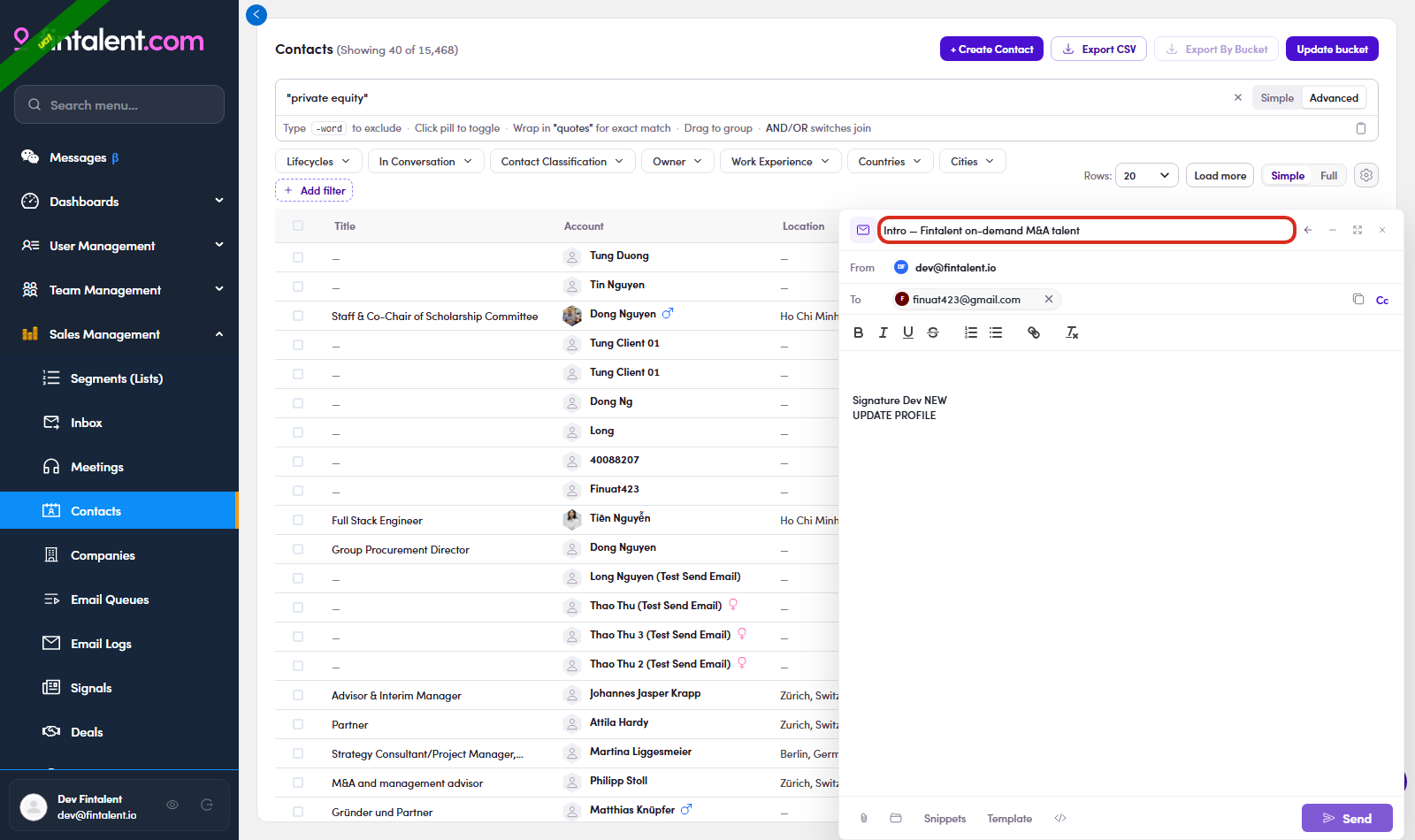Viewport: 1415px width, 840px height.
Task: Attach a file using the paperclip icon
Action: 864,818
